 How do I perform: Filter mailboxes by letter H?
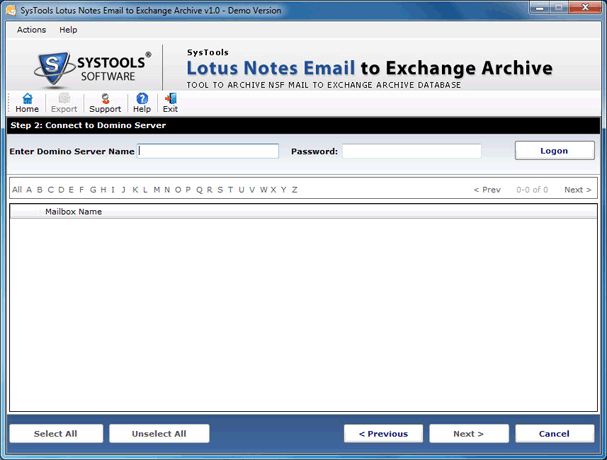103,190
